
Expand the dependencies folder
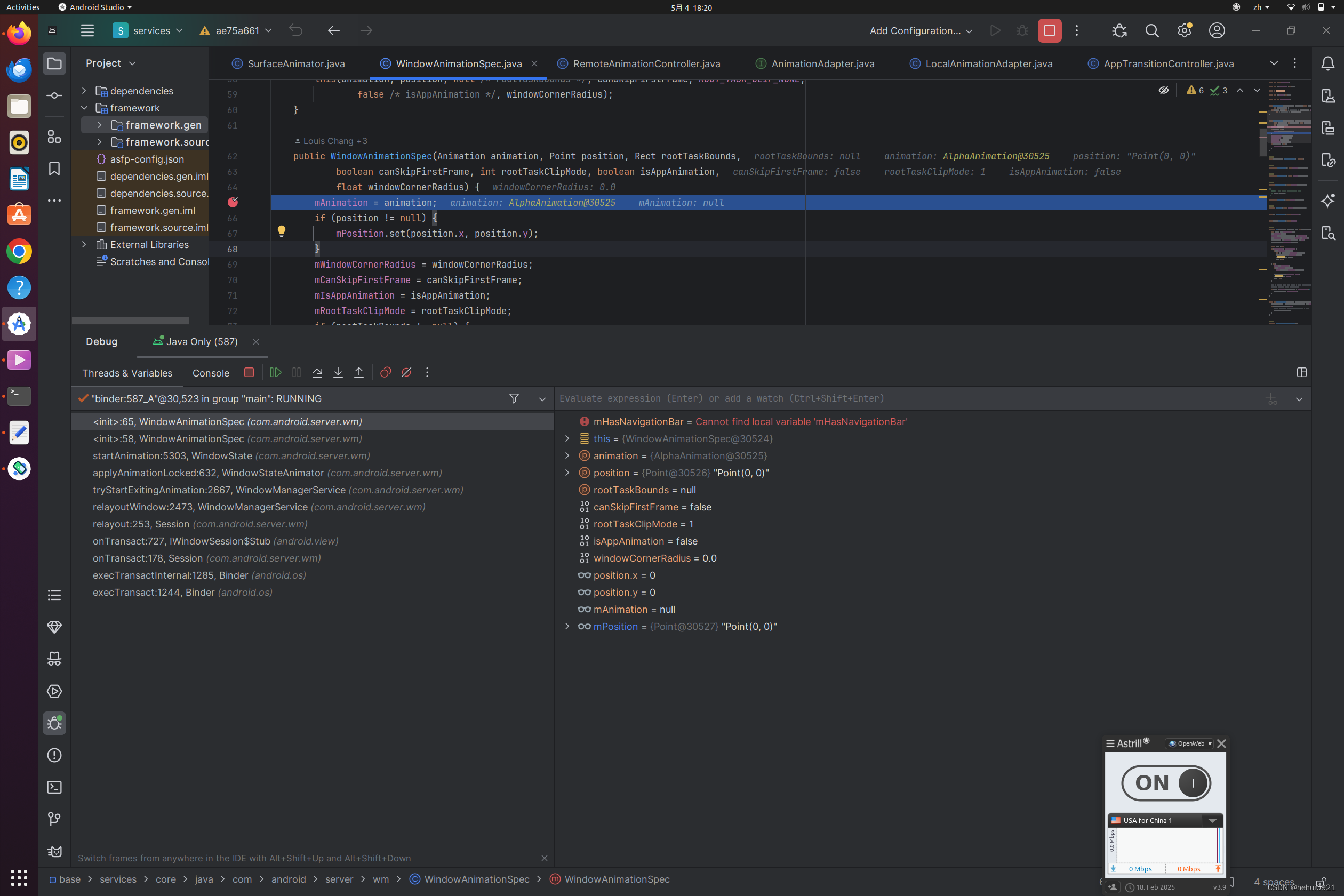tap(84, 91)
